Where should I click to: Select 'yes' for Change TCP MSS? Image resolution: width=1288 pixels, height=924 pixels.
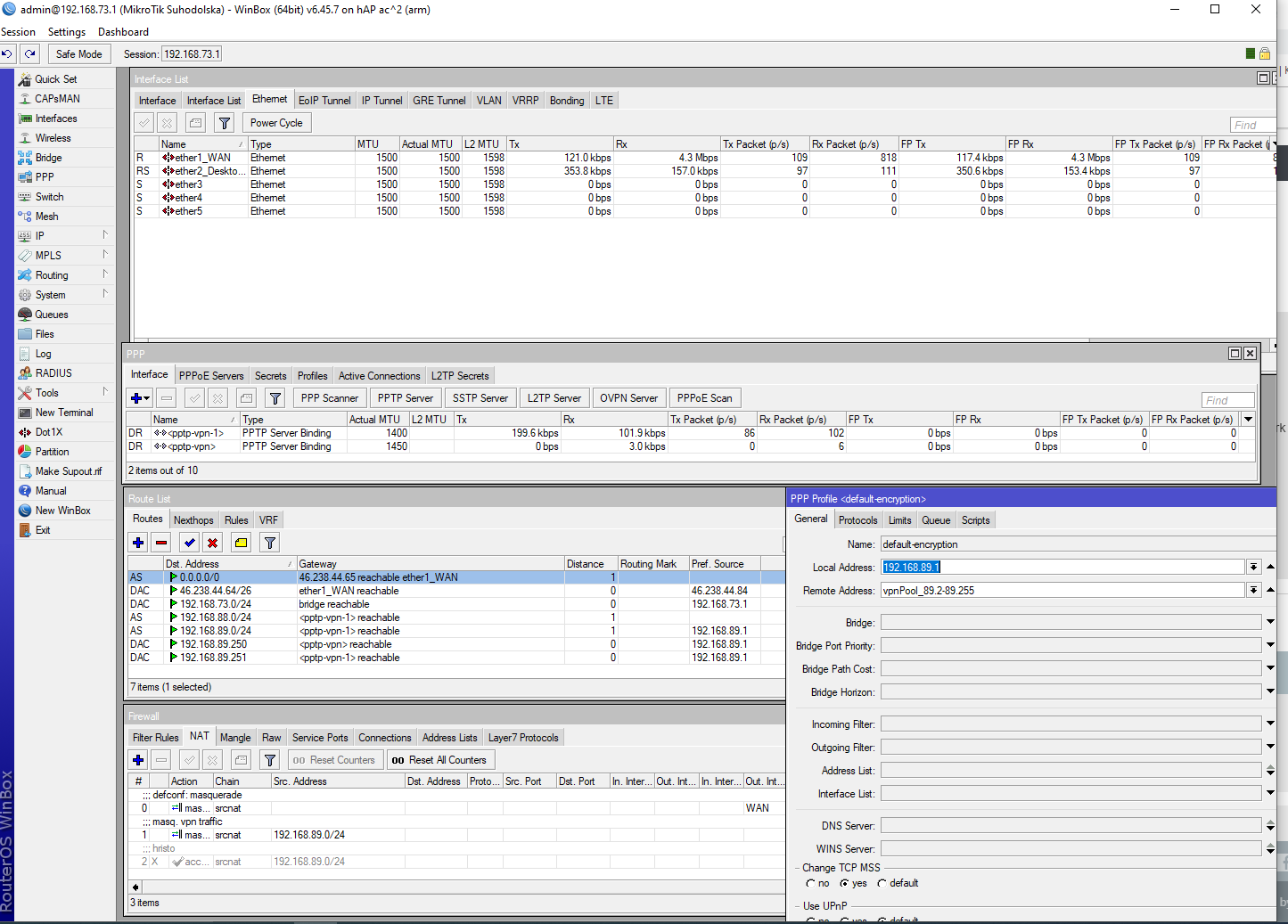click(844, 884)
